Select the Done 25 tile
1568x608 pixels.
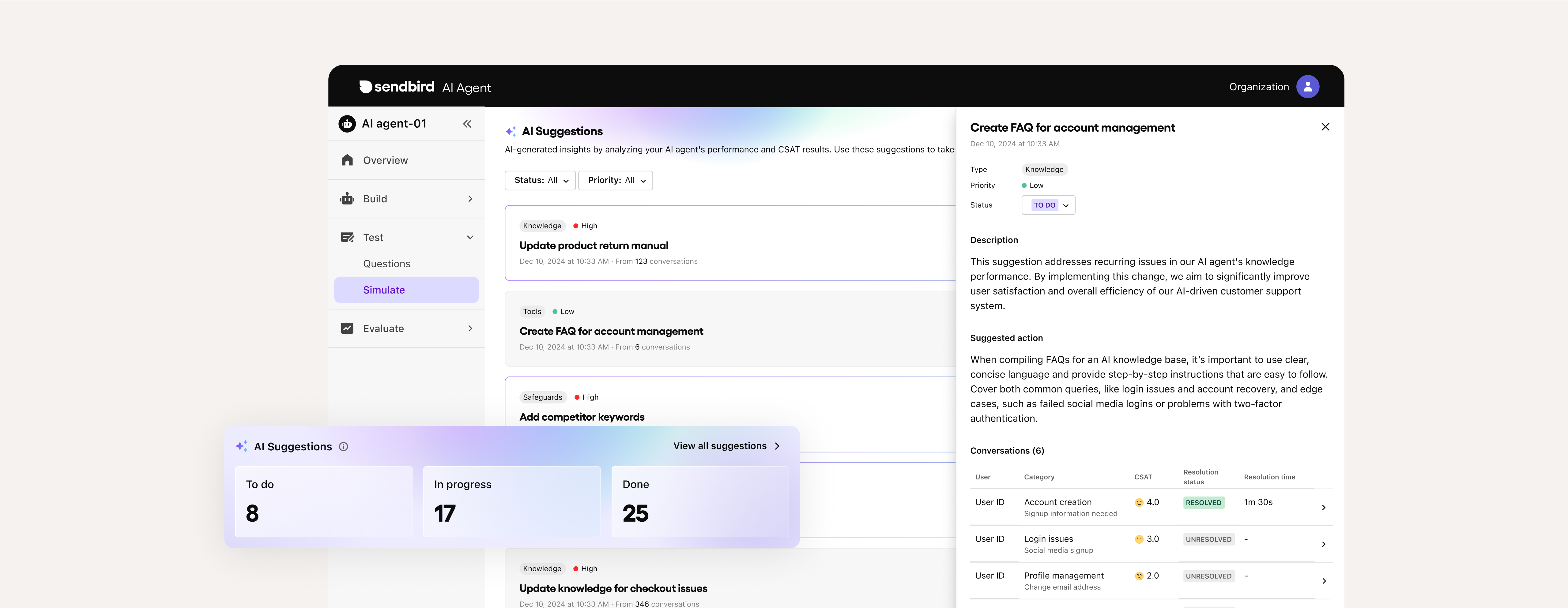tap(700, 501)
